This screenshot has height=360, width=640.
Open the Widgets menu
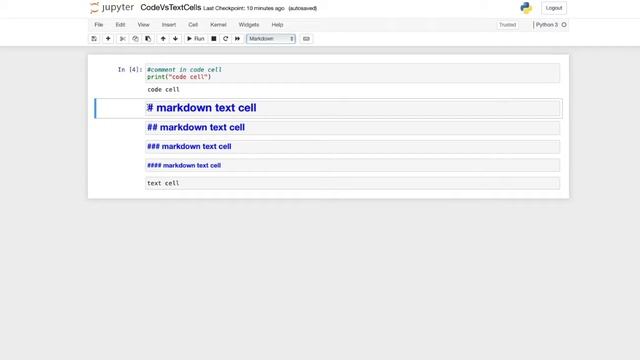click(249, 25)
